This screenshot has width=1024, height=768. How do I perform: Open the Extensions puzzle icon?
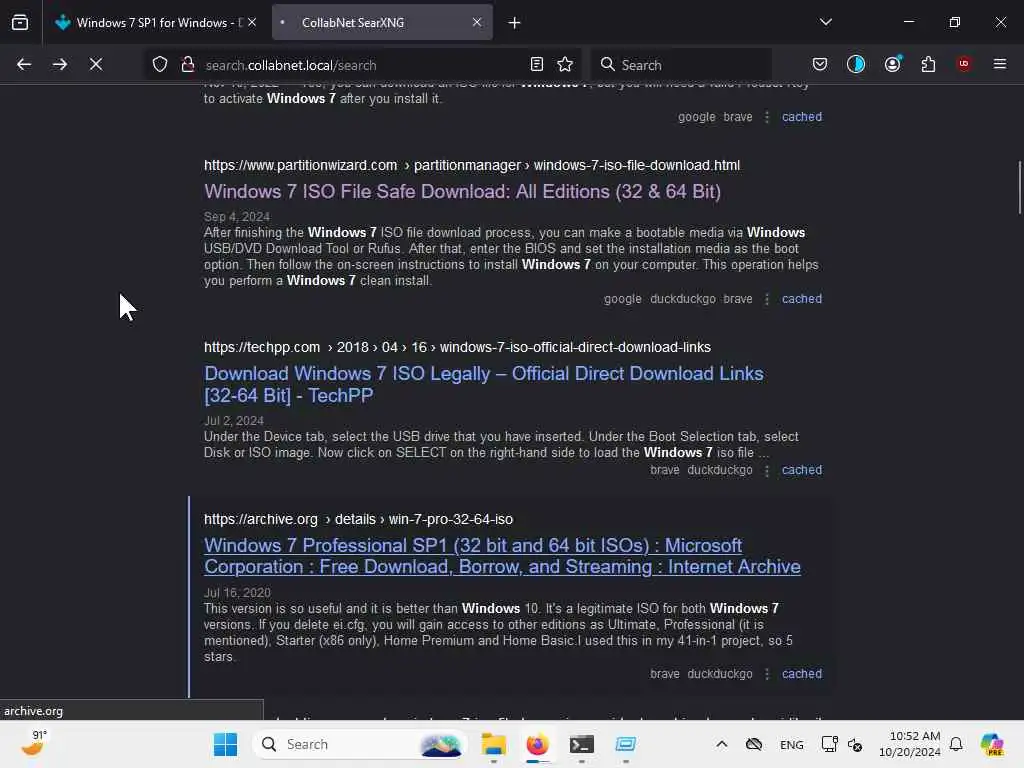(928, 64)
